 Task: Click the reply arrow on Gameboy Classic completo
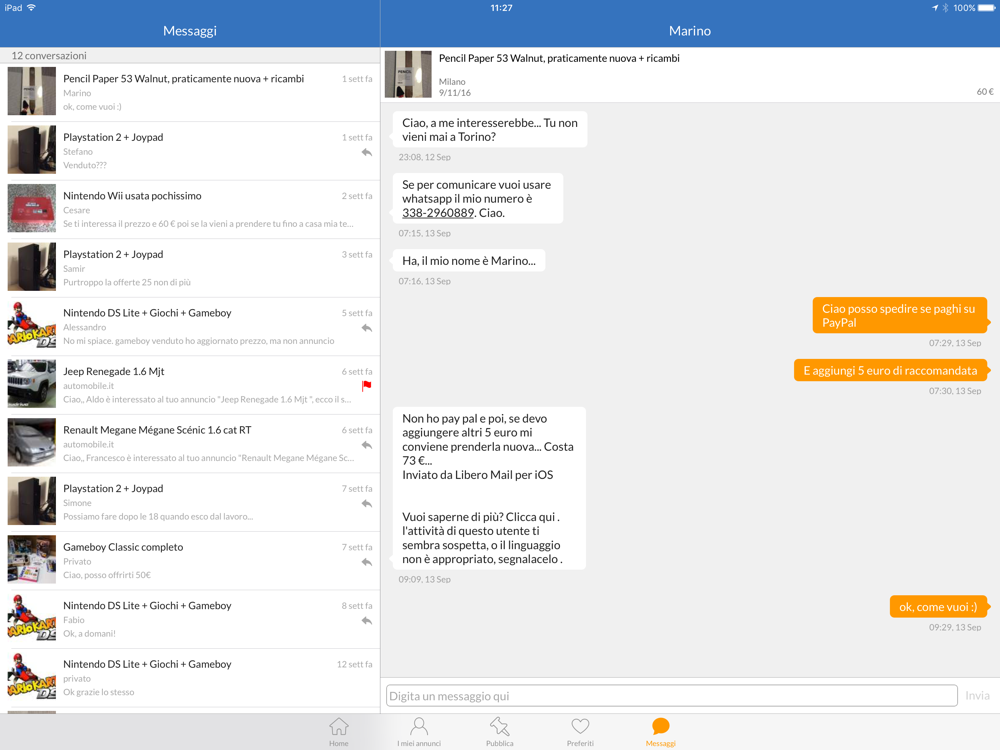(x=367, y=562)
